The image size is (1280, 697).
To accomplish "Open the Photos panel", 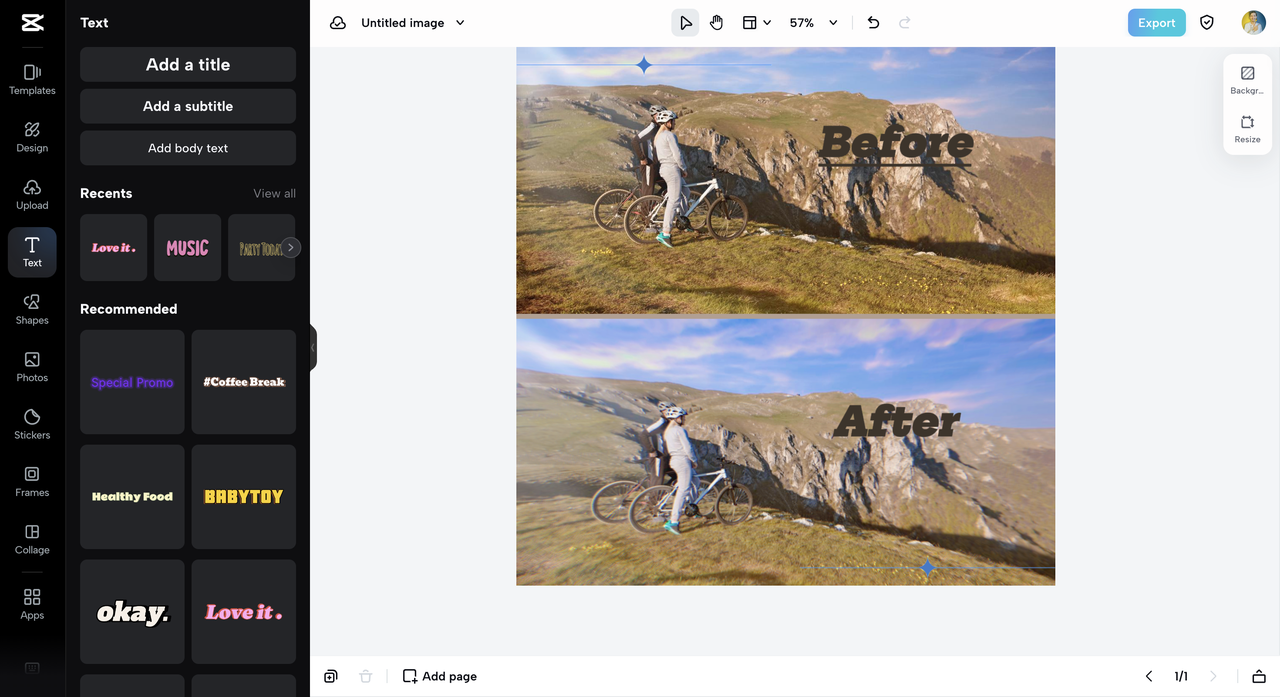I will coord(32,367).
